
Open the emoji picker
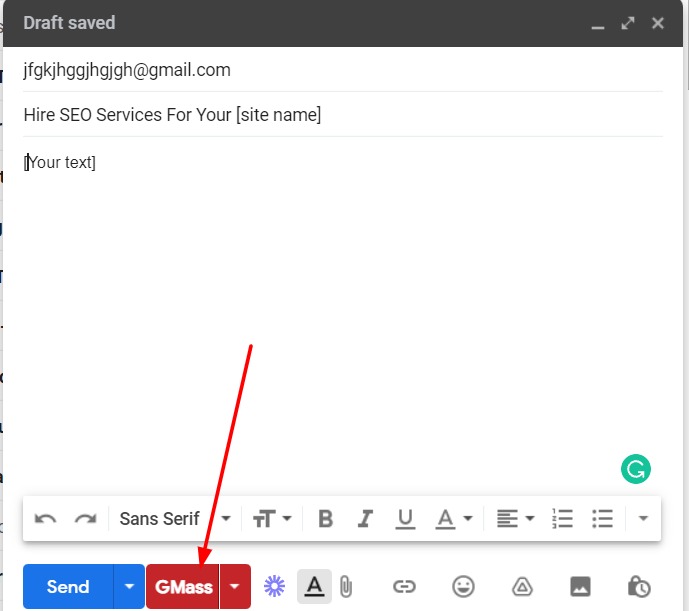pyautogui.click(x=463, y=587)
